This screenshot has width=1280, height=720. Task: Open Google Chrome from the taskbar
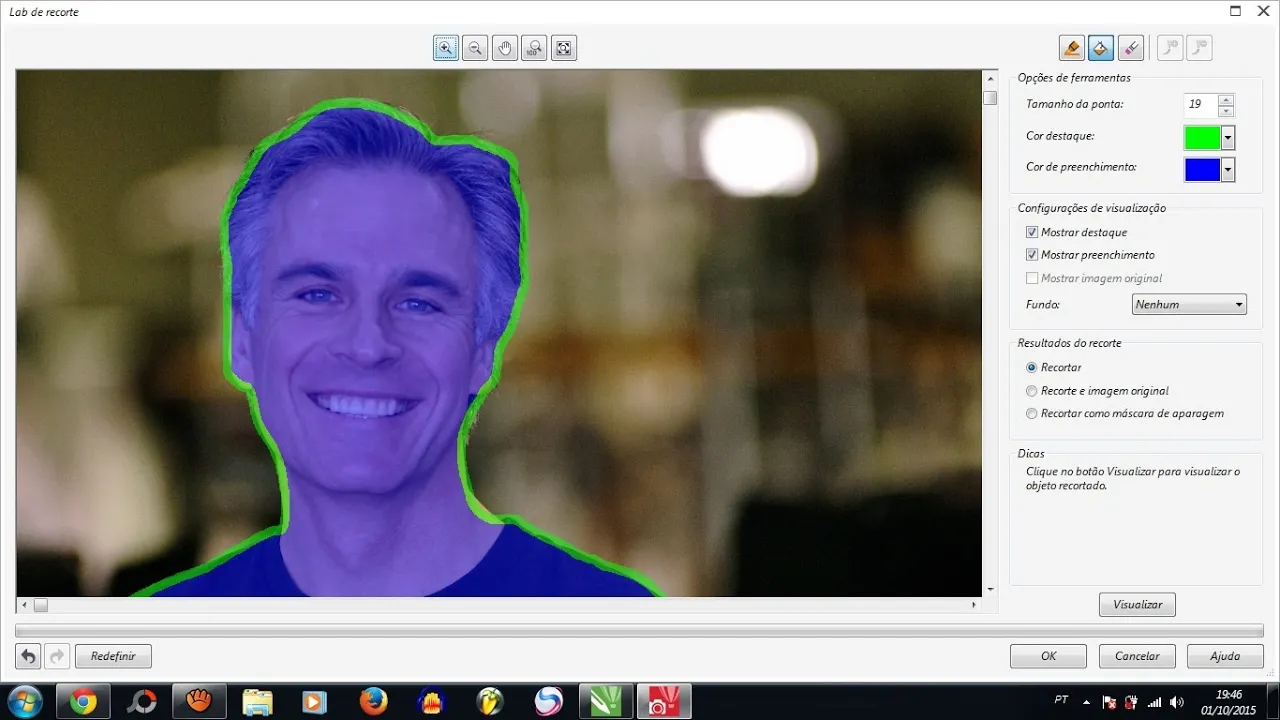tap(83, 702)
